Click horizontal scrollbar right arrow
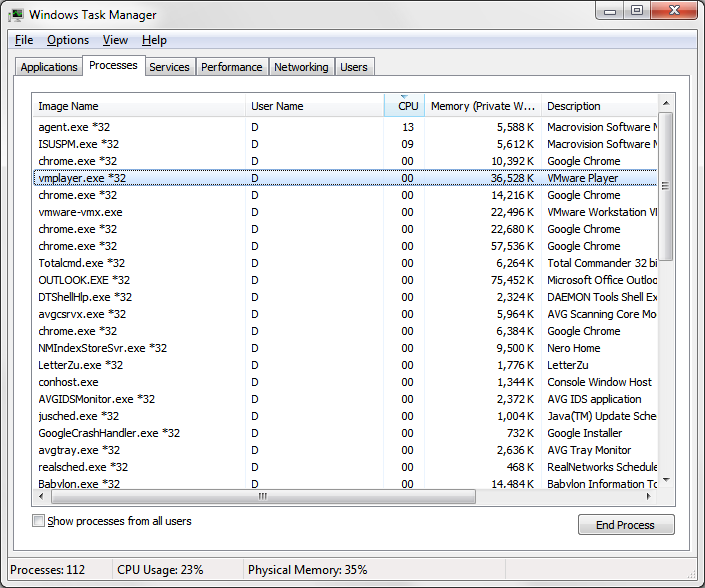Viewport: 705px width, 588px height. click(649, 495)
